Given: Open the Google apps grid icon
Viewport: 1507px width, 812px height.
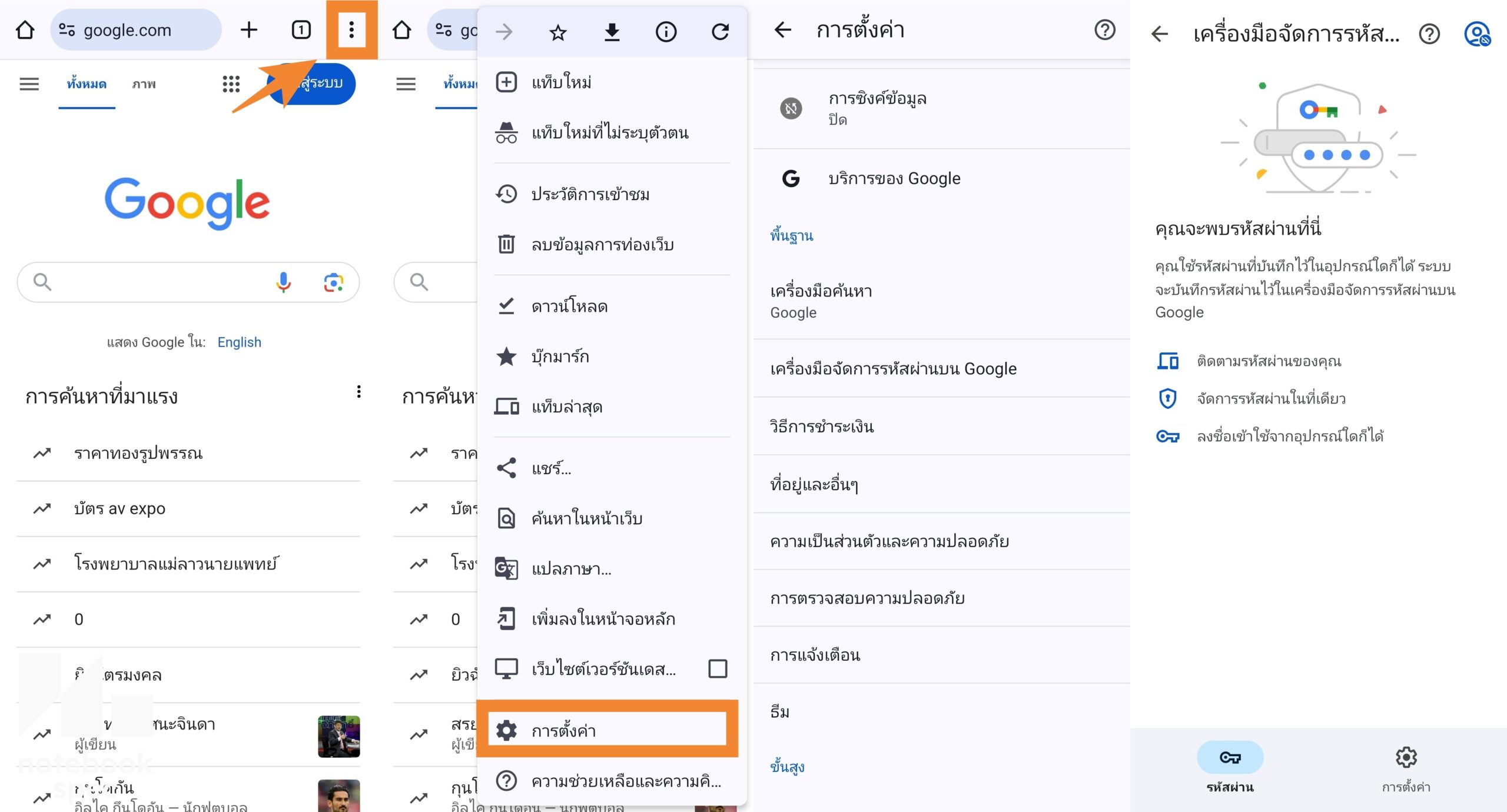Looking at the screenshot, I should click(x=231, y=84).
